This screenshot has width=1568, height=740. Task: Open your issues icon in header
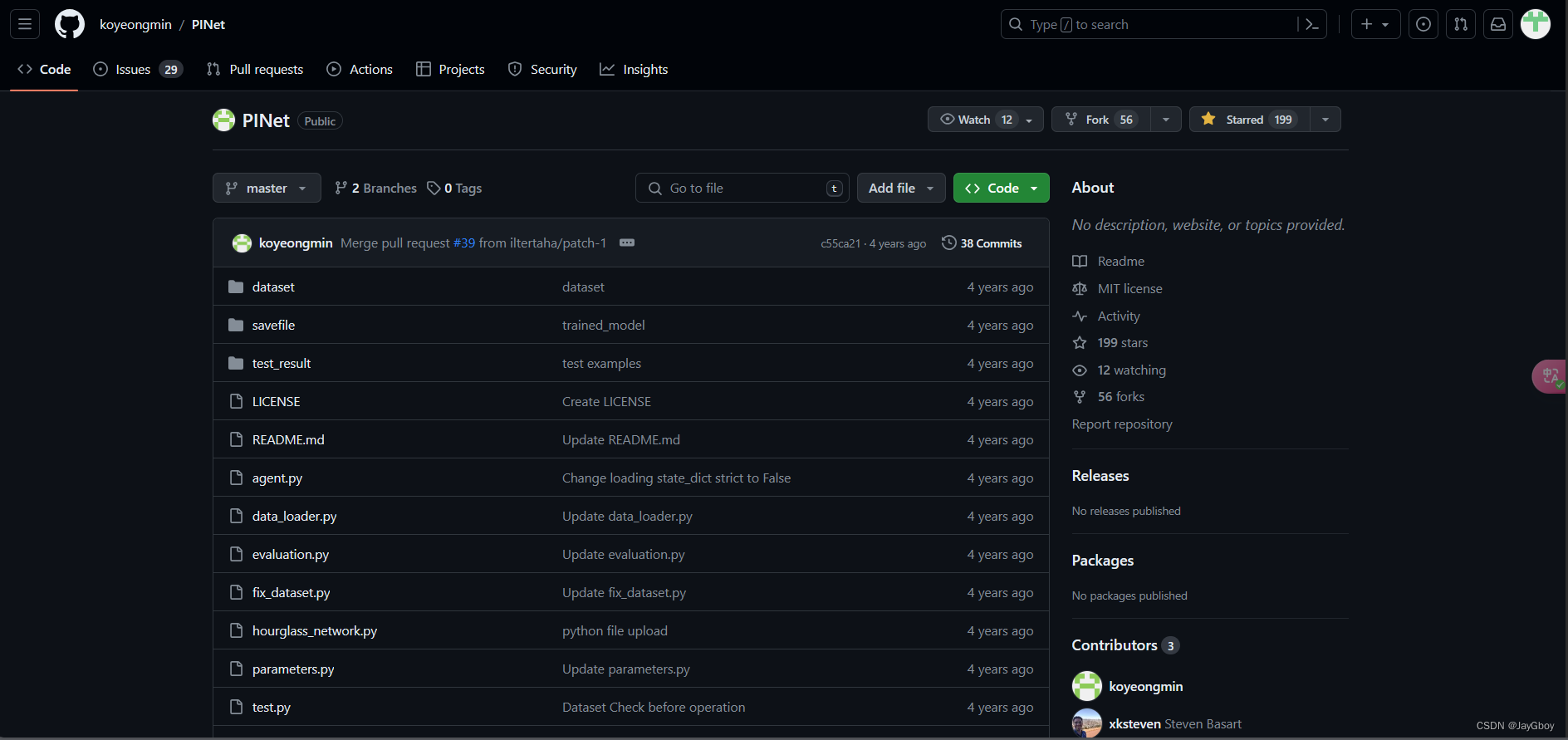(x=1423, y=24)
